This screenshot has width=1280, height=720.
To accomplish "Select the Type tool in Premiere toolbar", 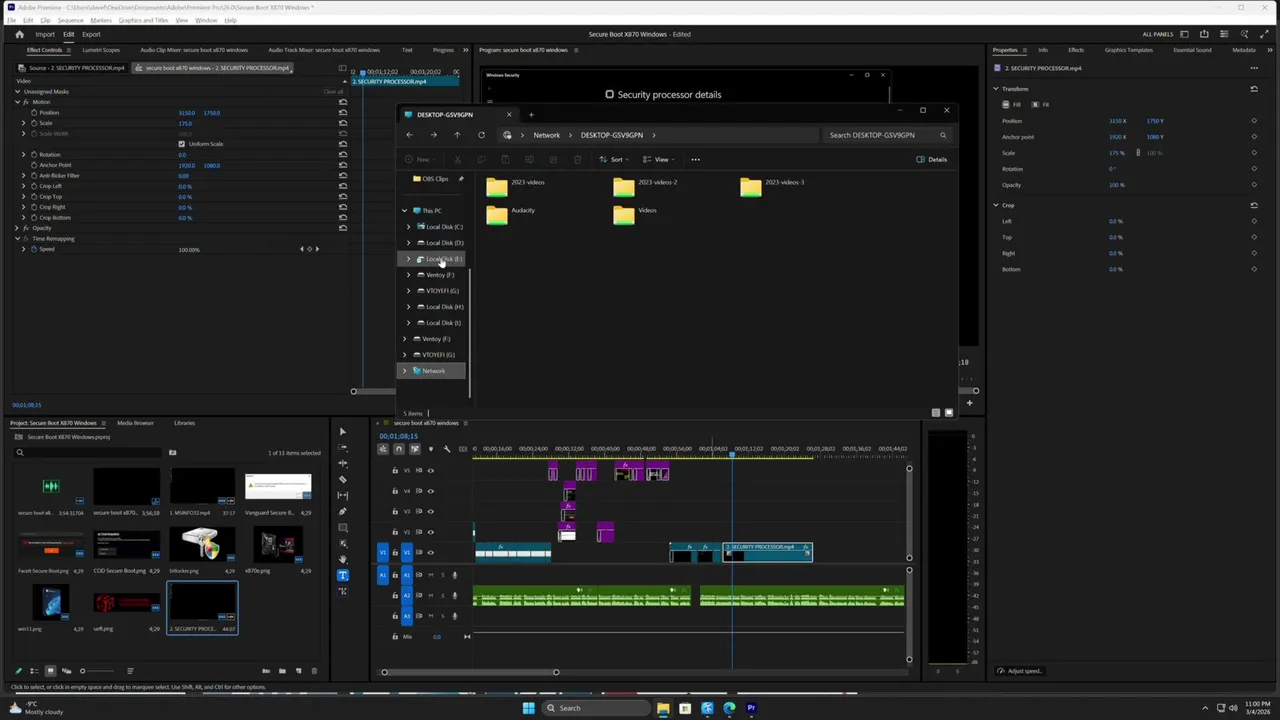I will [342, 575].
